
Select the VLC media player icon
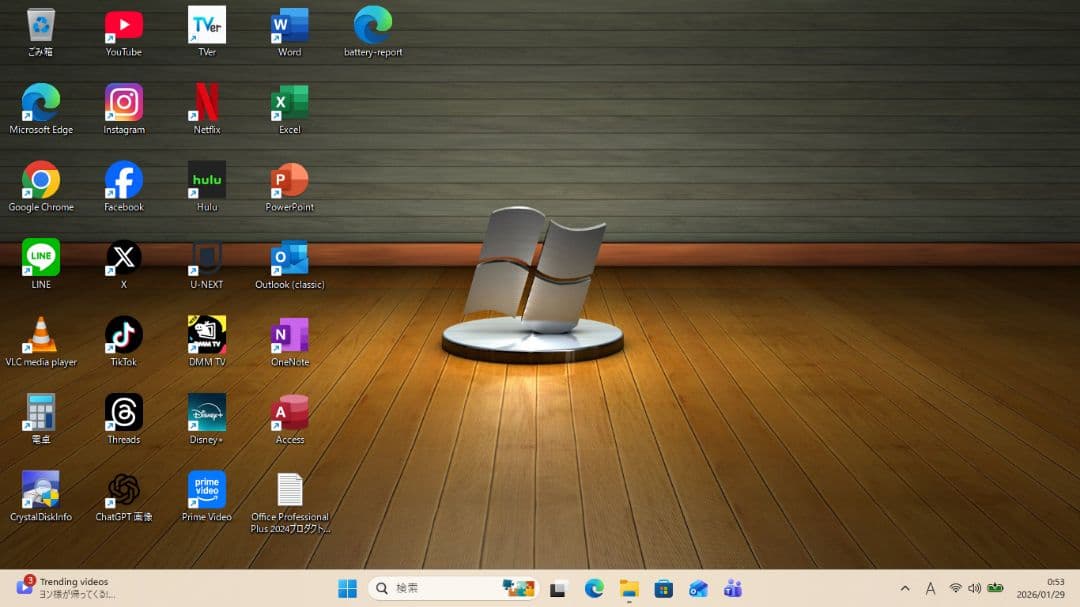click(41, 336)
